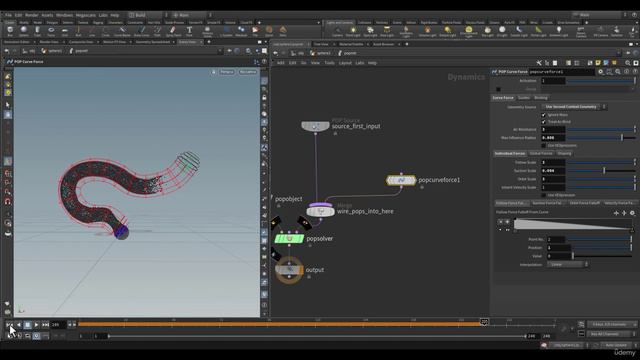This screenshot has width=640, height=360.
Task: Open the File menu
Action: [8, 15]
